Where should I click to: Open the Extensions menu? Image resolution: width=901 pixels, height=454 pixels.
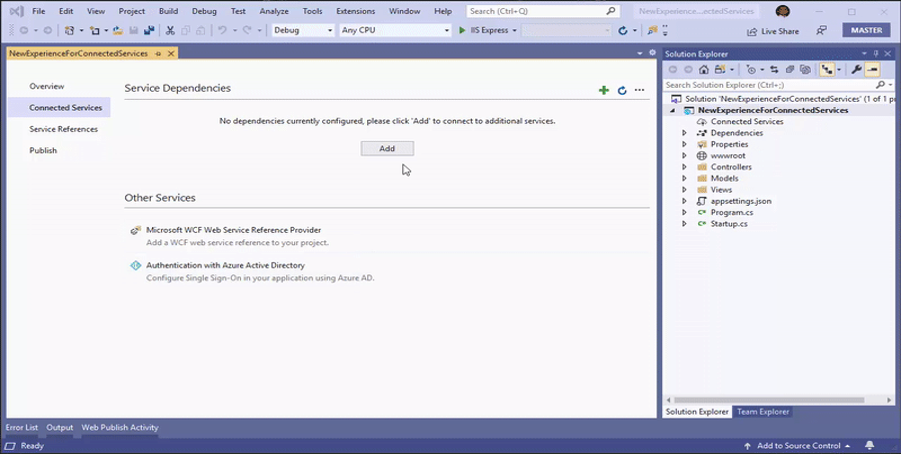(355, 11)
